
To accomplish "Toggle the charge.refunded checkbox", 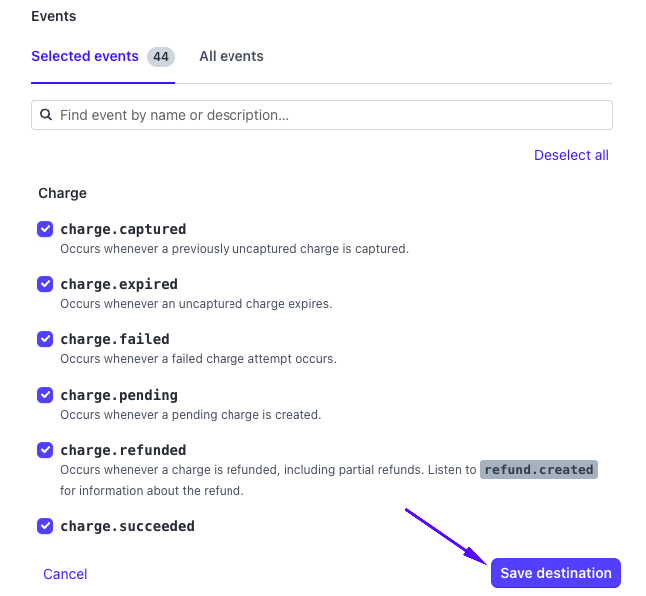I will click(x=45, y=450).
